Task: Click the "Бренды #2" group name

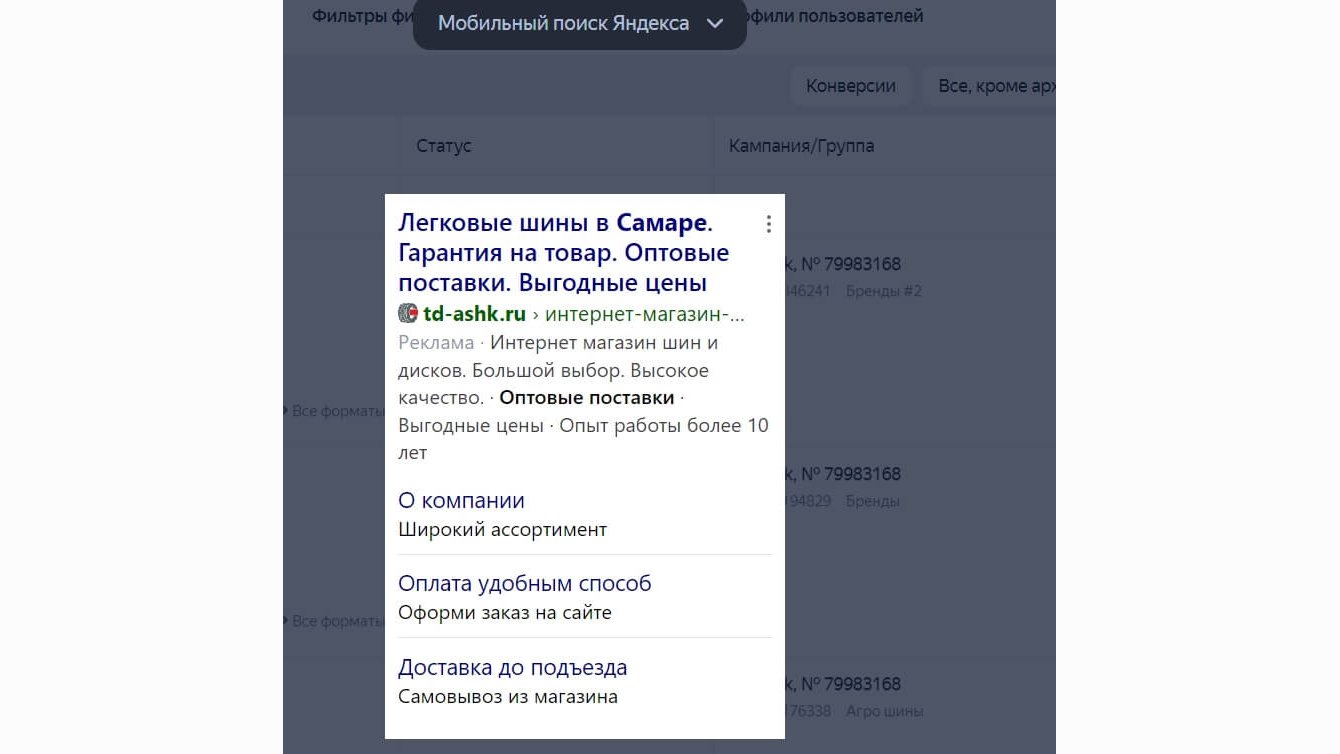Action: 884,291
